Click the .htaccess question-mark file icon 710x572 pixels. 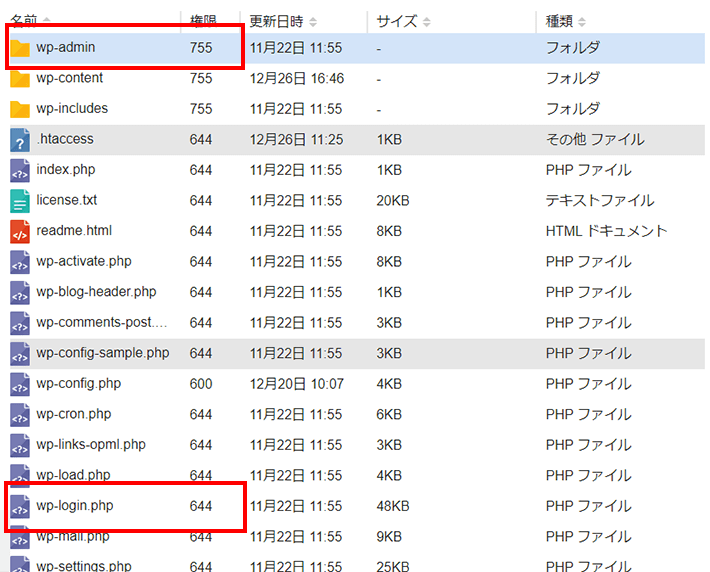click(20, 140)
